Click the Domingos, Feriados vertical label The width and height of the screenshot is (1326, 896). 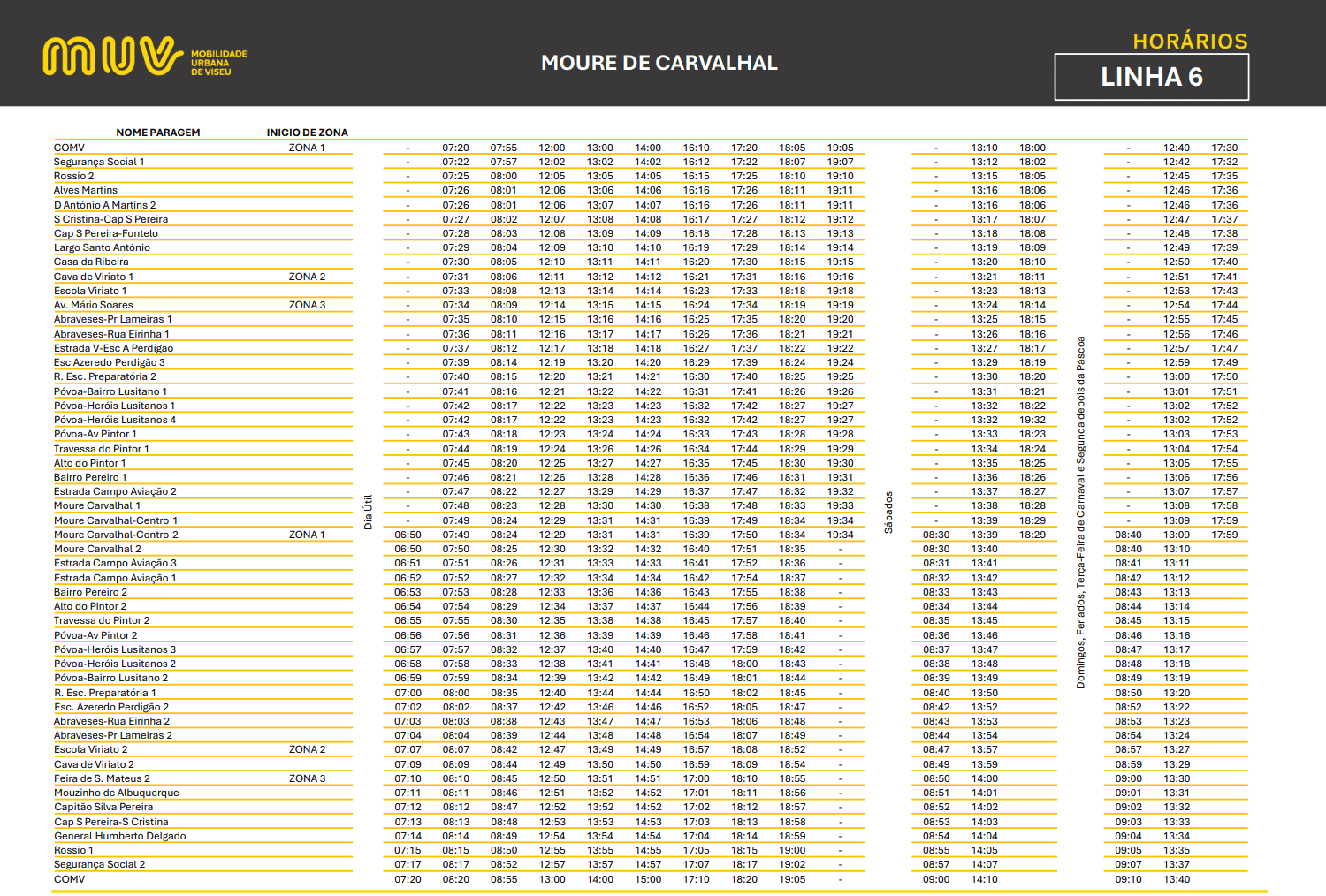tap(1080, 513)
